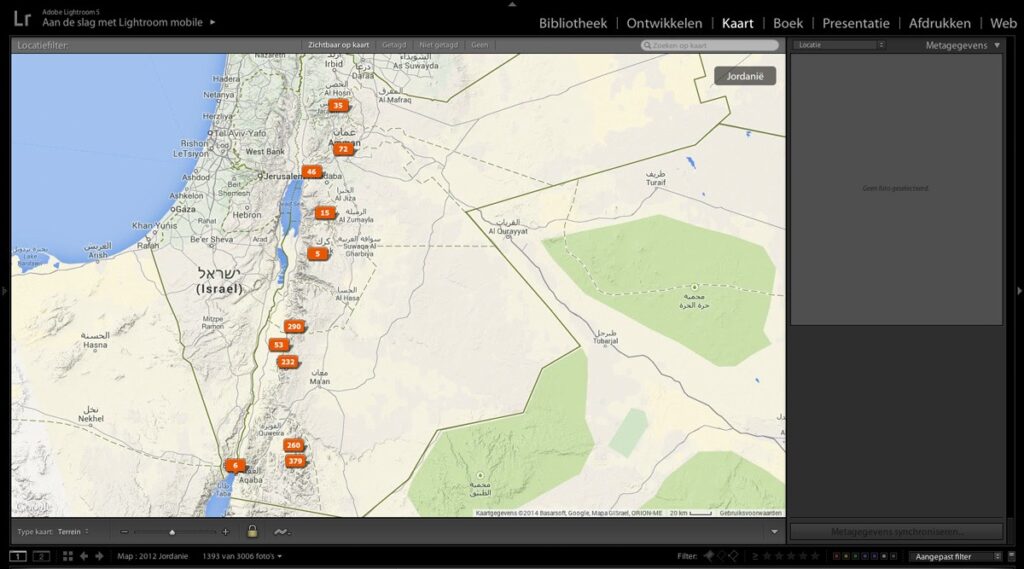Image resolution: width=1024 pixels, height=569 pixels.
Task: Click the photo cluster marker labeled 379
Action: [x=295, y=461]
